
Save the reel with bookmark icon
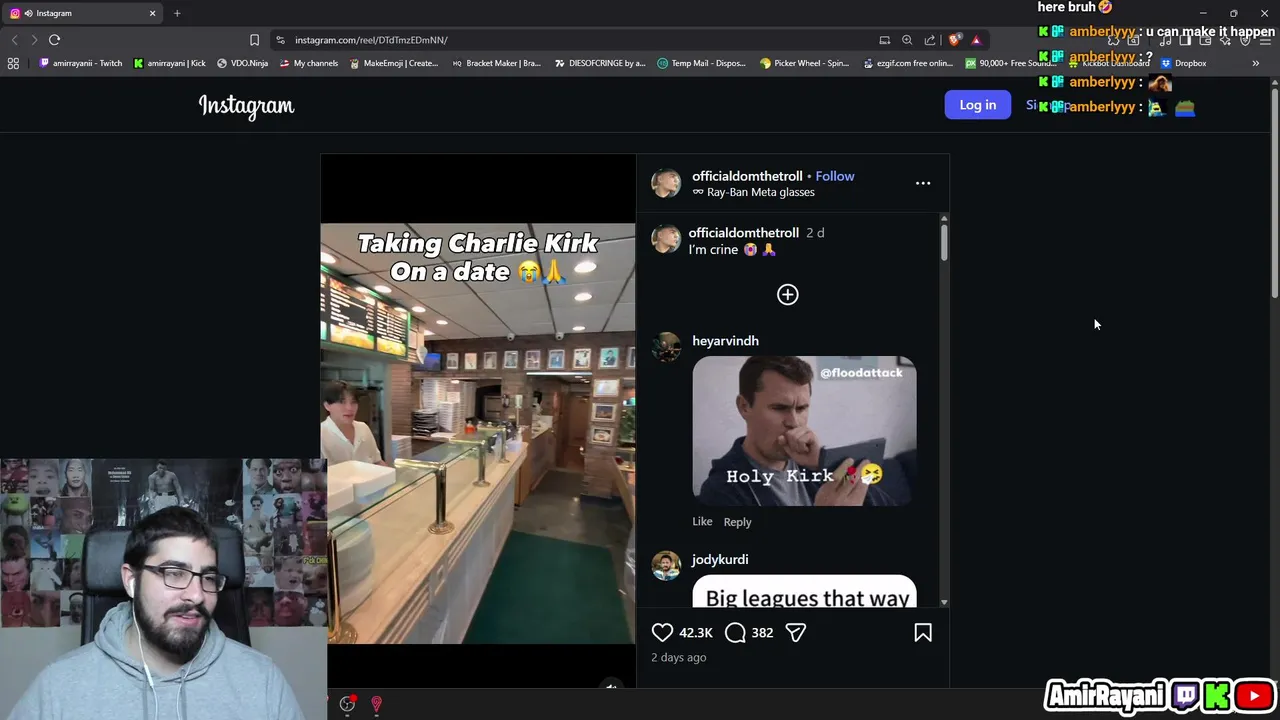923,632
